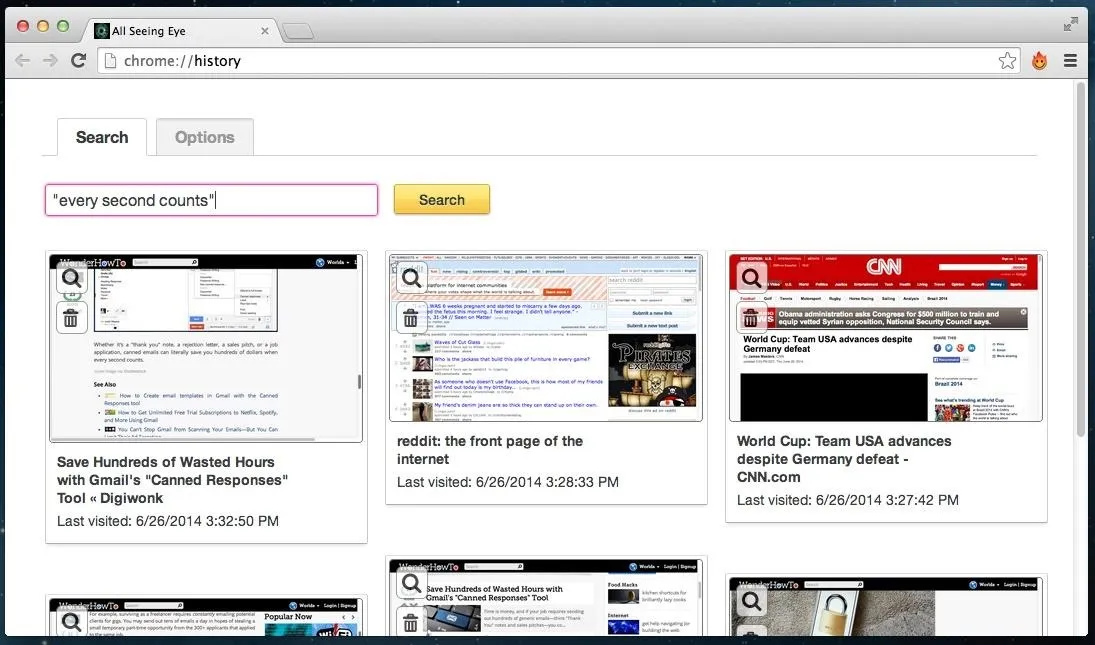1095x645 pixels.
Task: Magnify the Gmail Canned Responses Digiwonk screenshot
Action: click(72, 278)
